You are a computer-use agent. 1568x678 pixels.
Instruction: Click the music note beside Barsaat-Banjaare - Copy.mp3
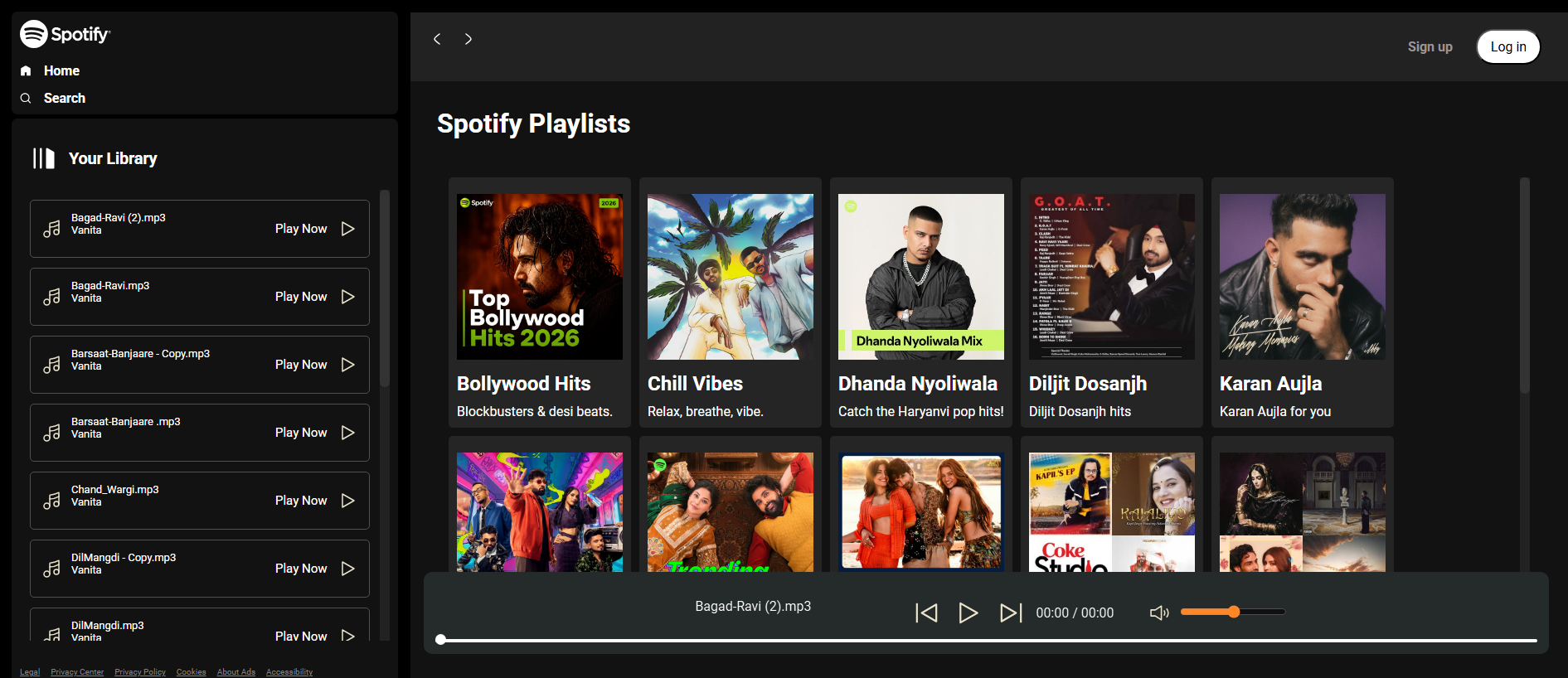(51, 365)
